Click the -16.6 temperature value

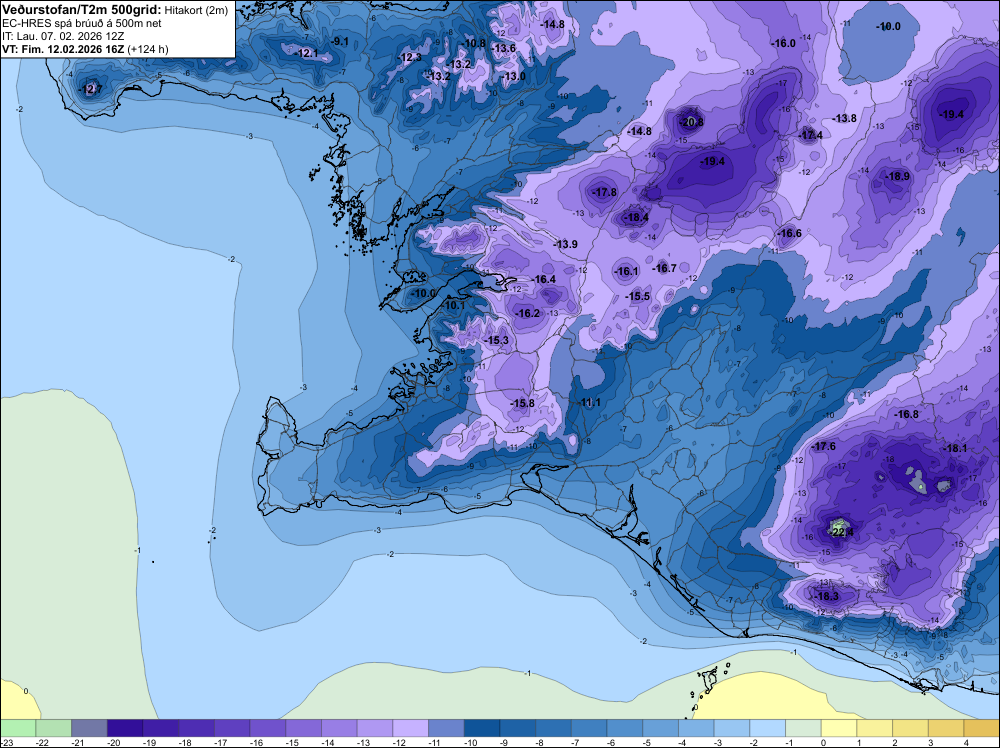click(x=790, y=233)
